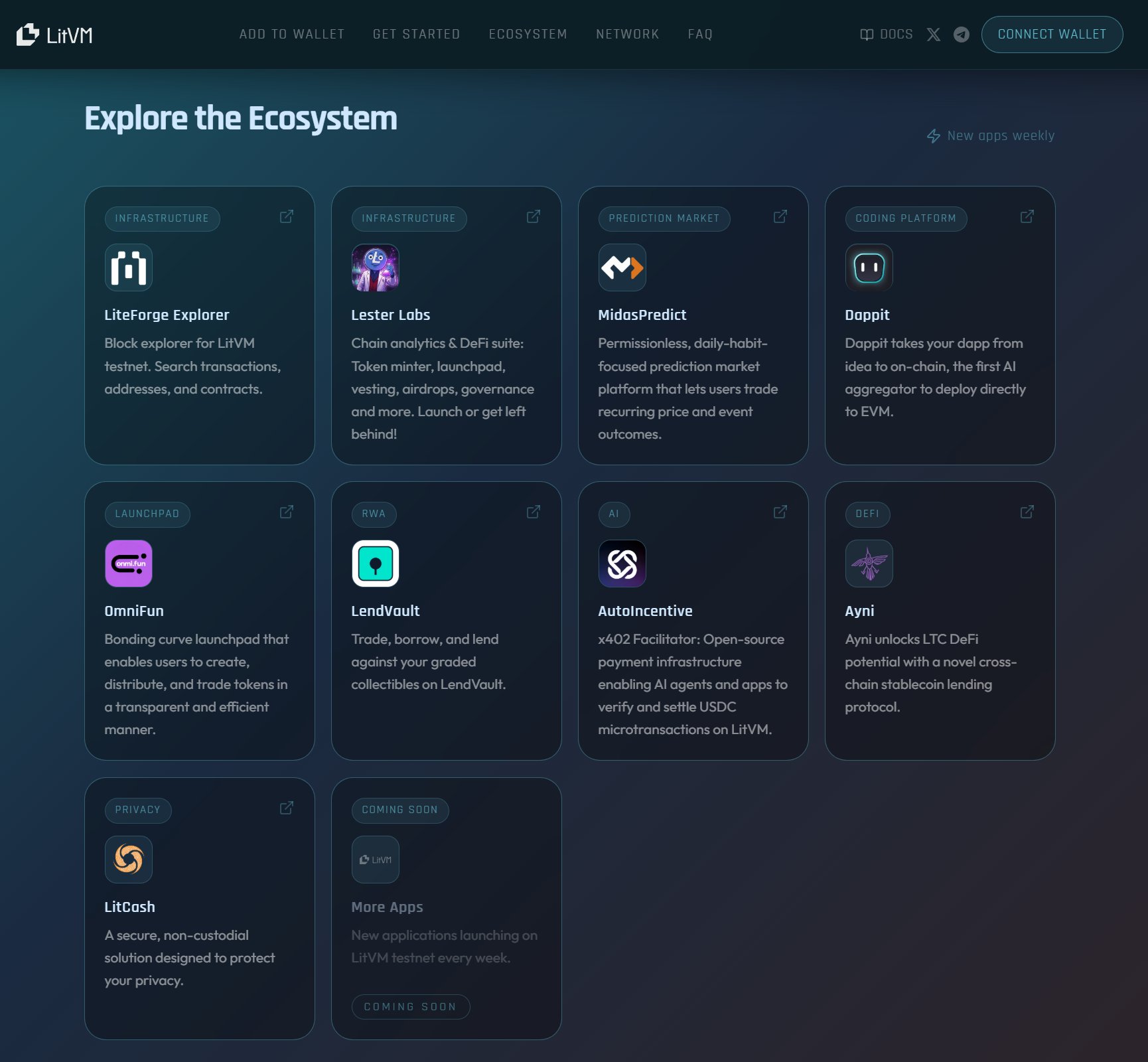Viewport: 1148px width, 1062px height.
Task: Select the Ecosystem nav item
Action: [x=528, y=35]
